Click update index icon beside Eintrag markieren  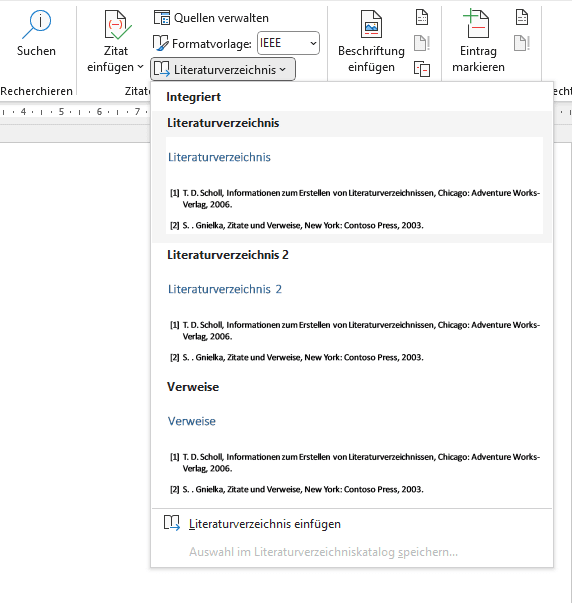522,43
